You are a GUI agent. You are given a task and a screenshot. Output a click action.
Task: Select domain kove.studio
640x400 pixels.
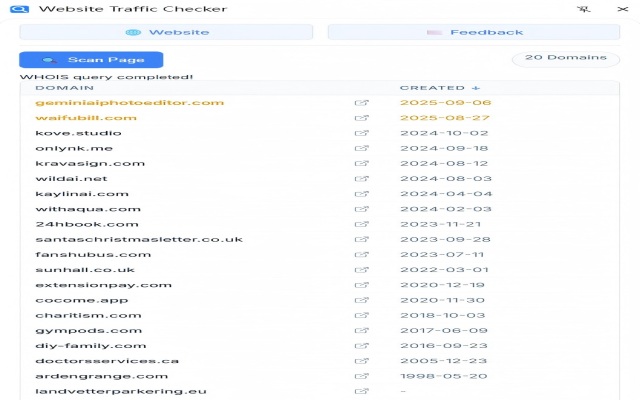(78, 133)
